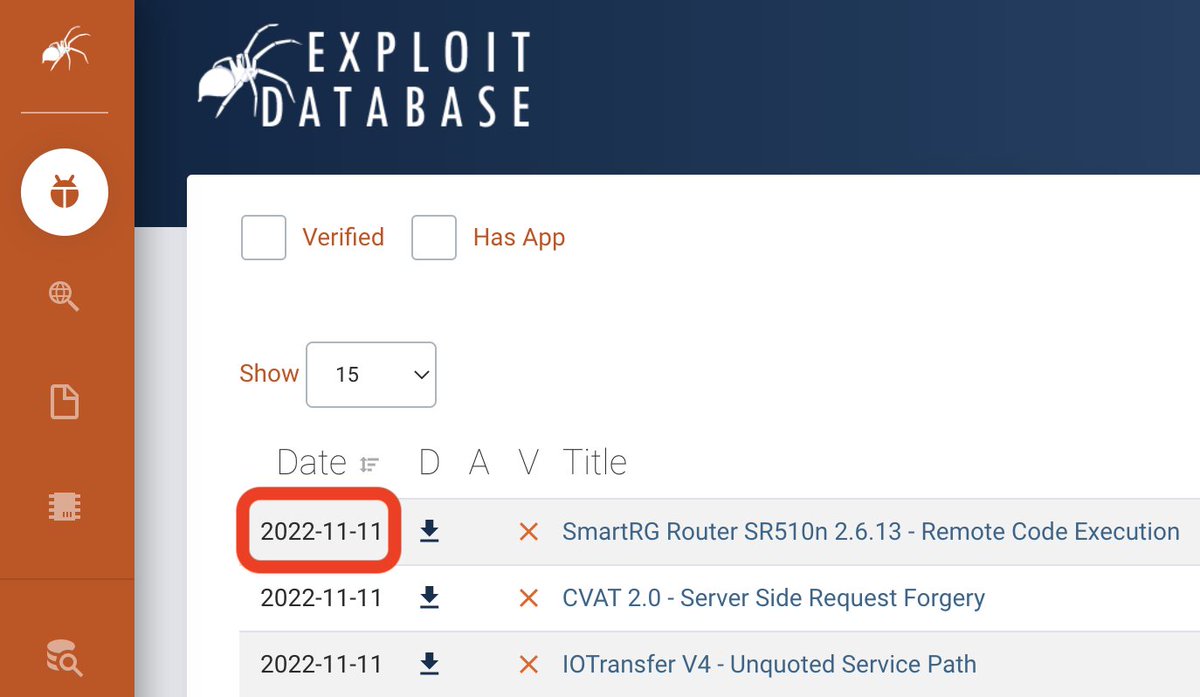Open IOTransfer V4 Unquoted Service Path link
The width and height of the screenshot is (1200, 697).
click(769, 664)
